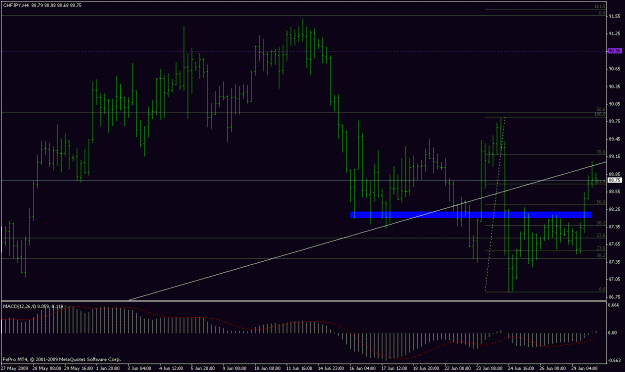Select the rising white trendline
Screen dimensions: 625x372
(367, 231)
